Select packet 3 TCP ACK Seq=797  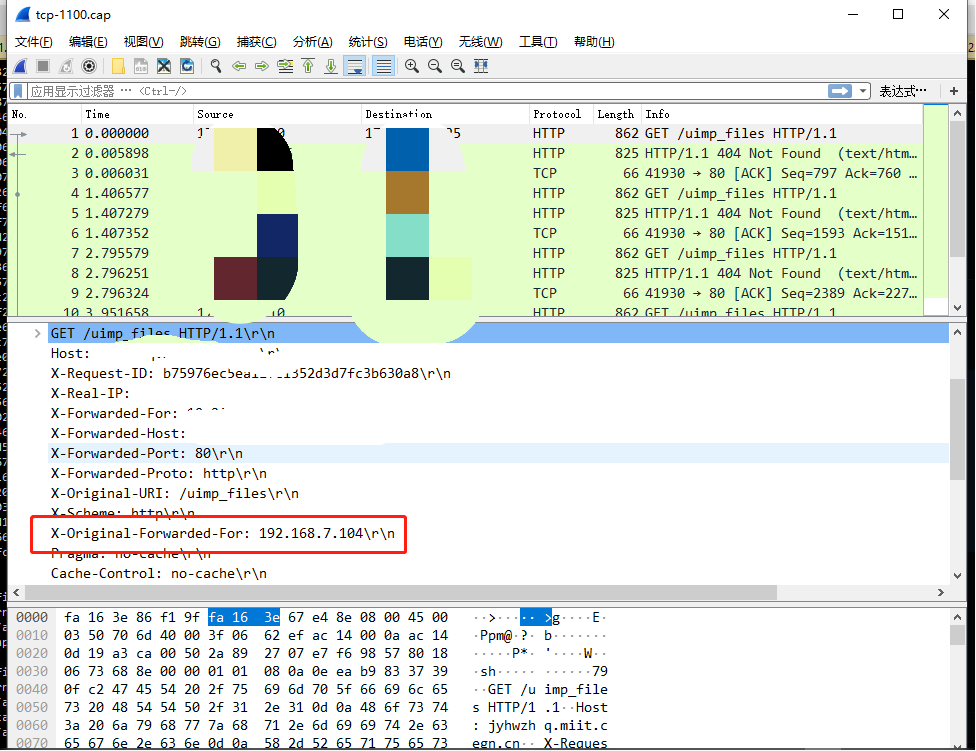[x=466, y=173]
